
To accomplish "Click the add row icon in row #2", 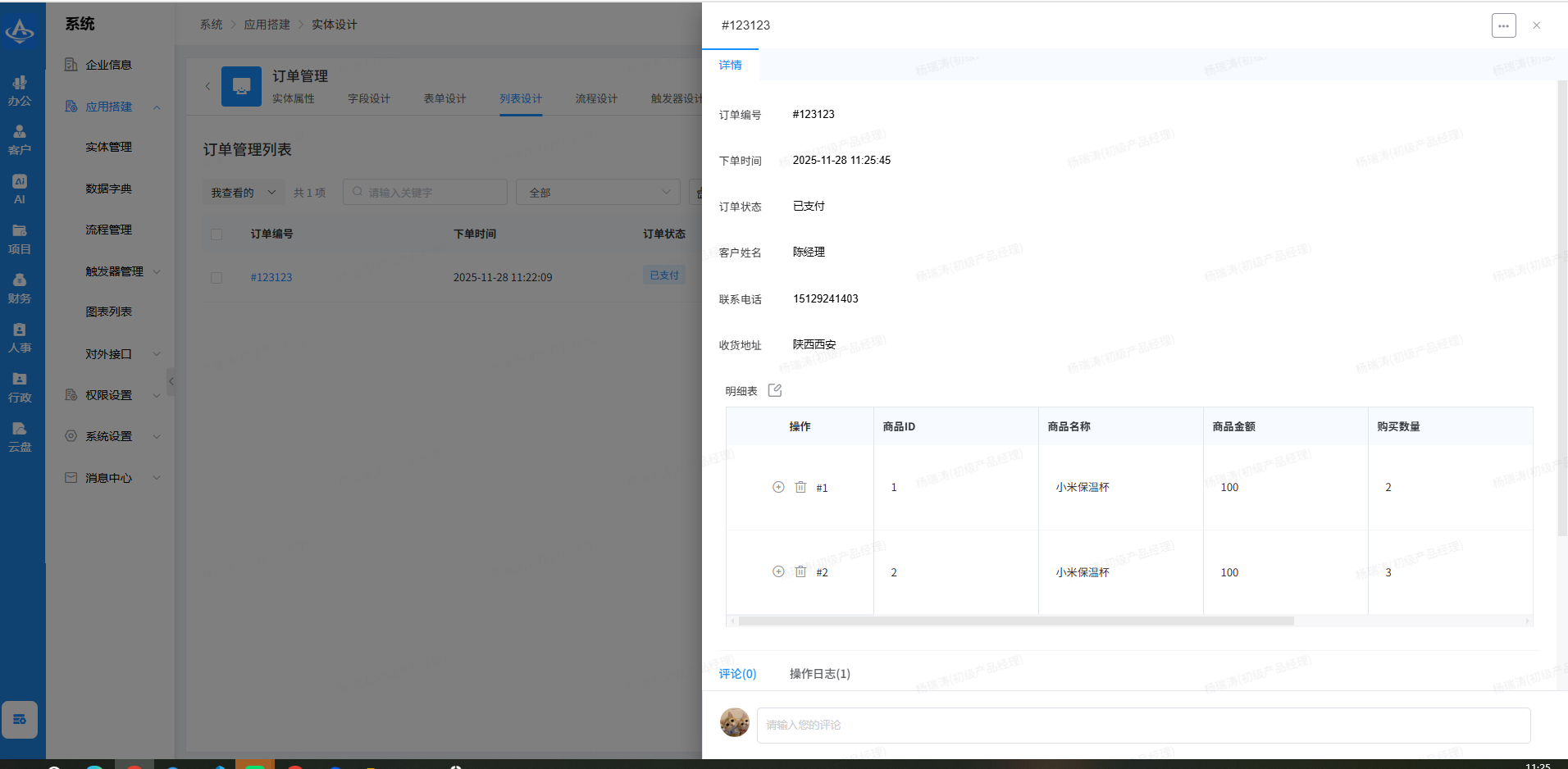I will tap(778, 571).
